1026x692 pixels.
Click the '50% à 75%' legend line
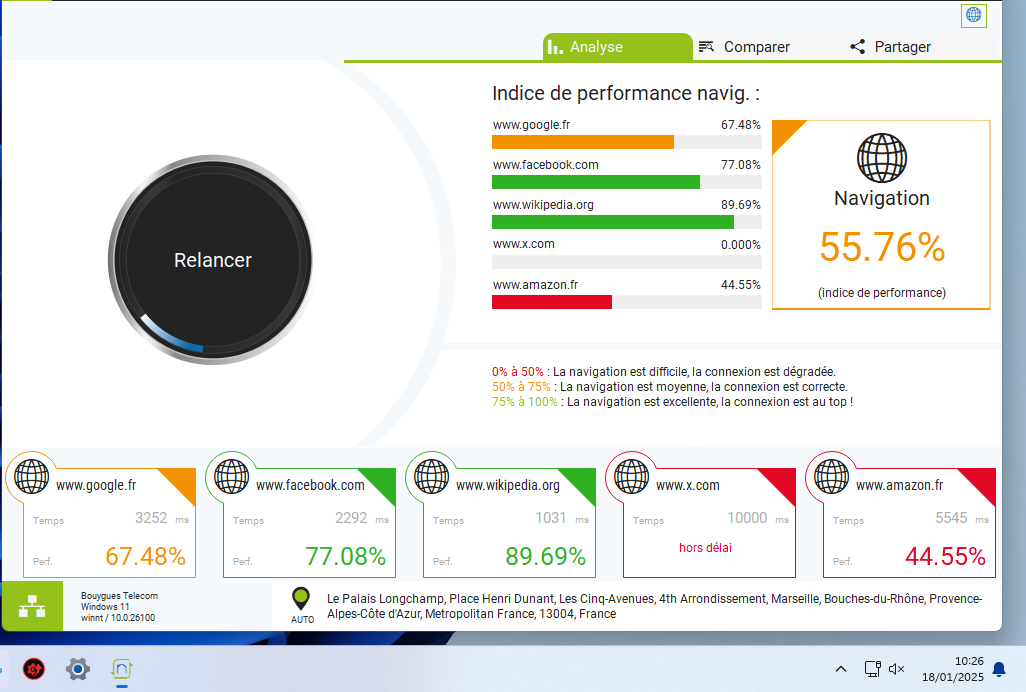(x=669, y=387)
